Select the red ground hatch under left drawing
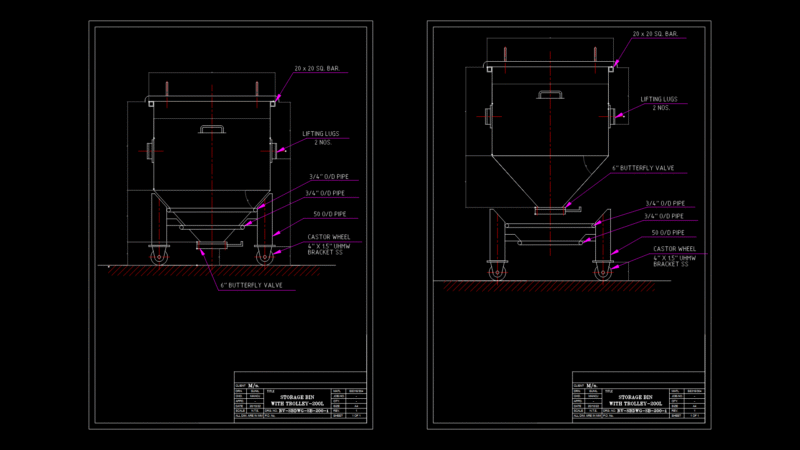Viewport: 800px width, 450px height. point(214,271)
